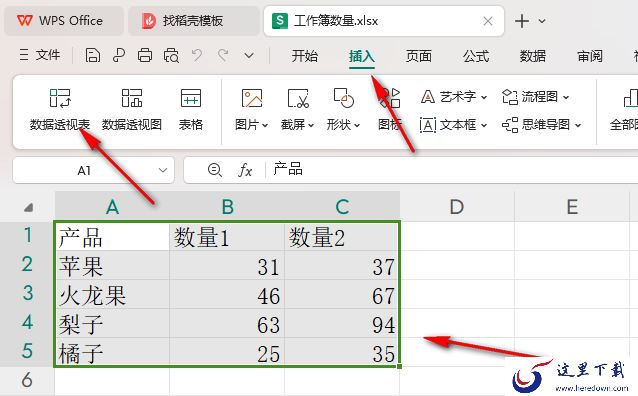
Task: Open print preview icon
Action: (x=171, y=55)
